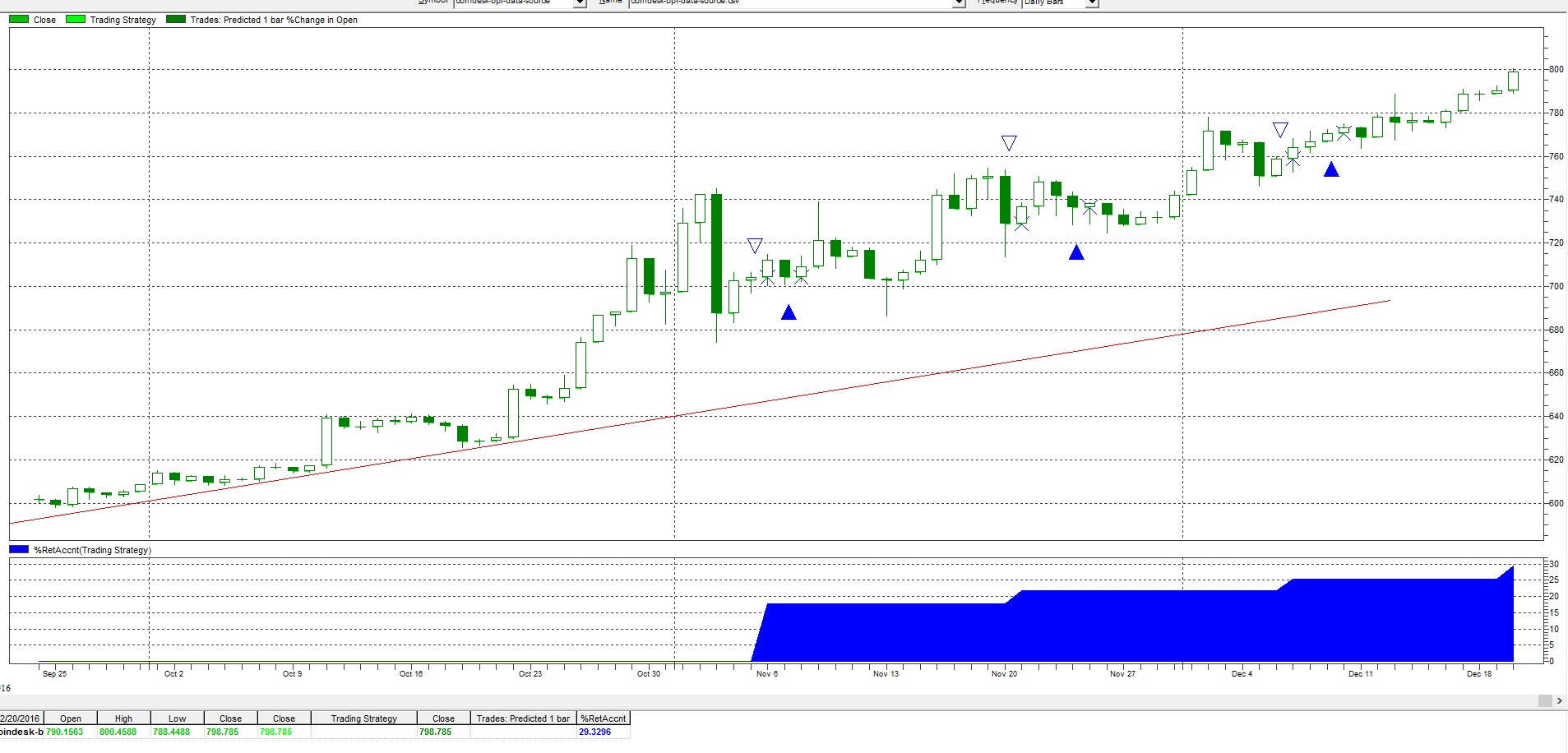Click the Low column header

[177, 718]
